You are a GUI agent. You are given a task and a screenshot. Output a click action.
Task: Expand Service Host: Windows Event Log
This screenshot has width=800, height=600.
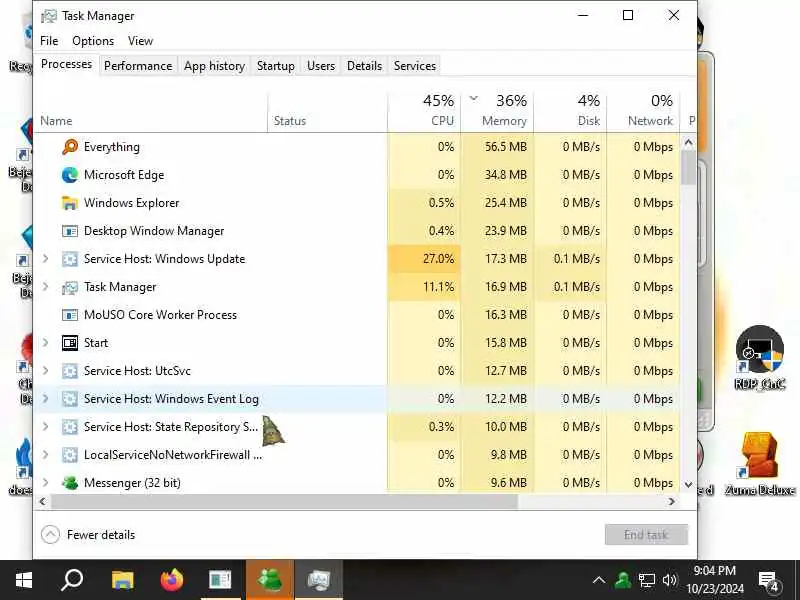pyautogui.click(x=45, y=398)
